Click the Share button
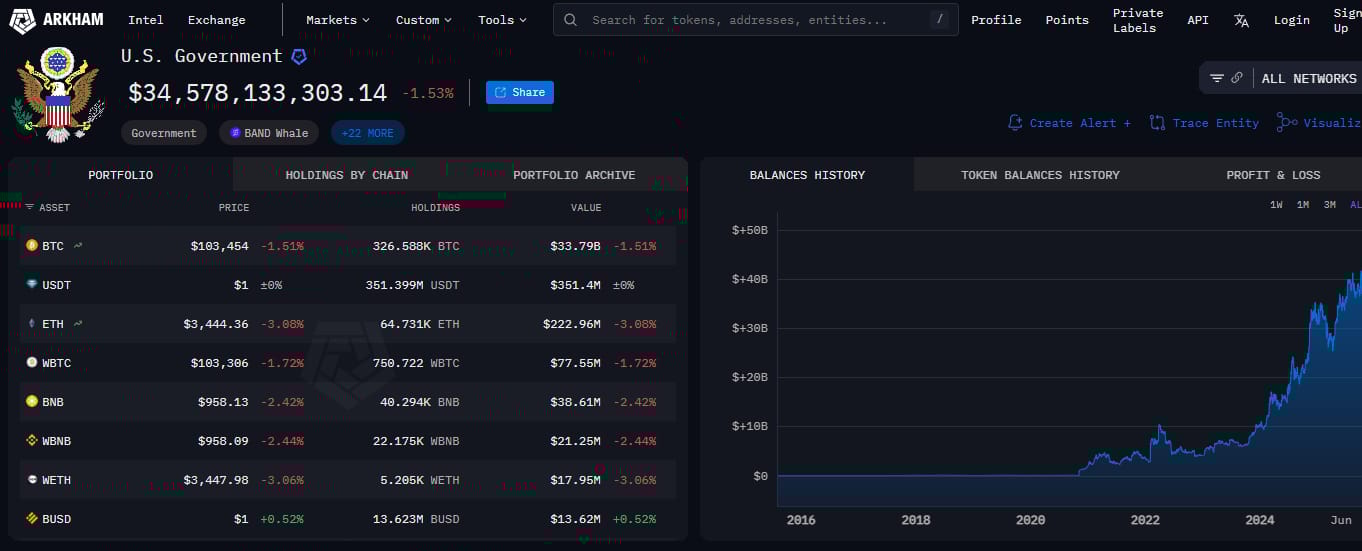This screenshot has height=551, width=1362. coord(520,92)
